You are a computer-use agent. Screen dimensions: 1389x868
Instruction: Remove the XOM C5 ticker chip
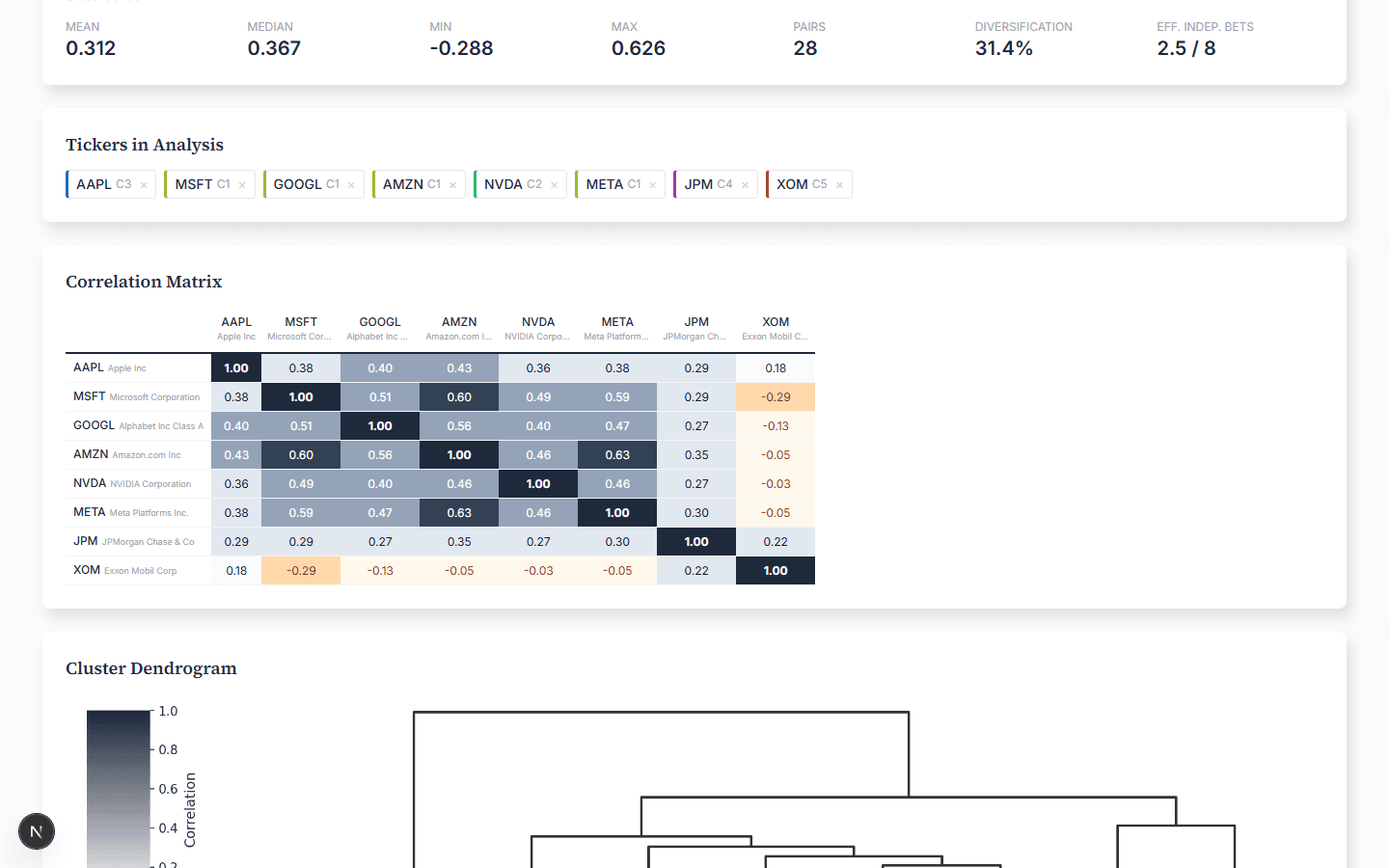(839, 184)
